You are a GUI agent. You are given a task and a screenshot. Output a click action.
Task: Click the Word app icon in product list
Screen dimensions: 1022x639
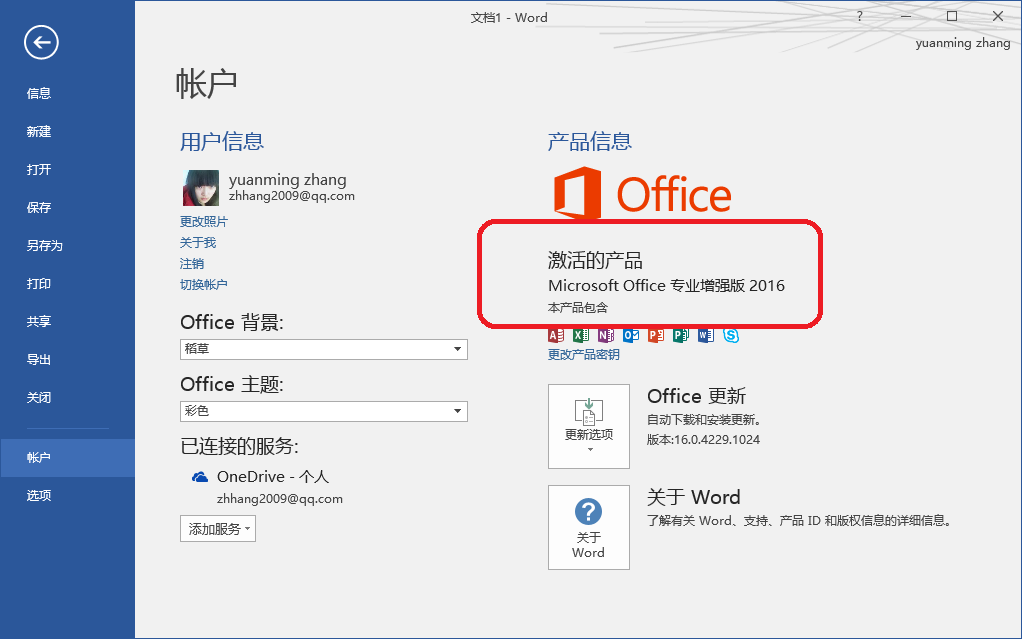coord(706,335)
